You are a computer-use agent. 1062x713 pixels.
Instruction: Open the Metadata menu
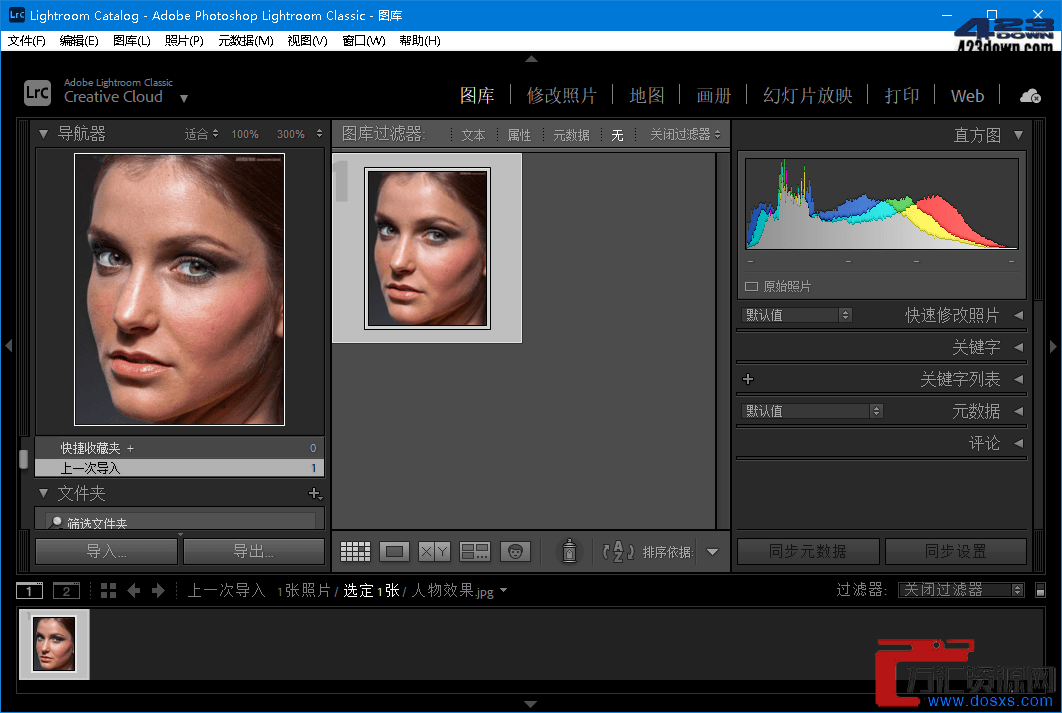pos(246,41)
